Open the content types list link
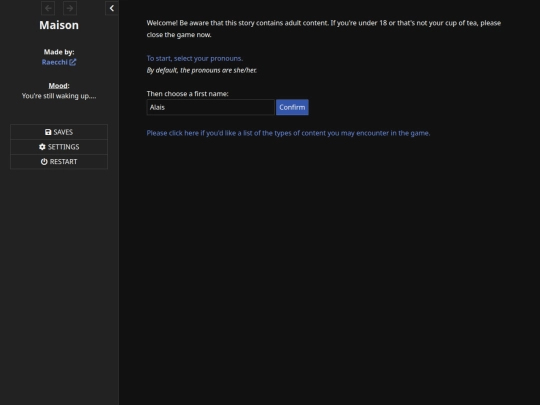 click(x=288, y=133)
